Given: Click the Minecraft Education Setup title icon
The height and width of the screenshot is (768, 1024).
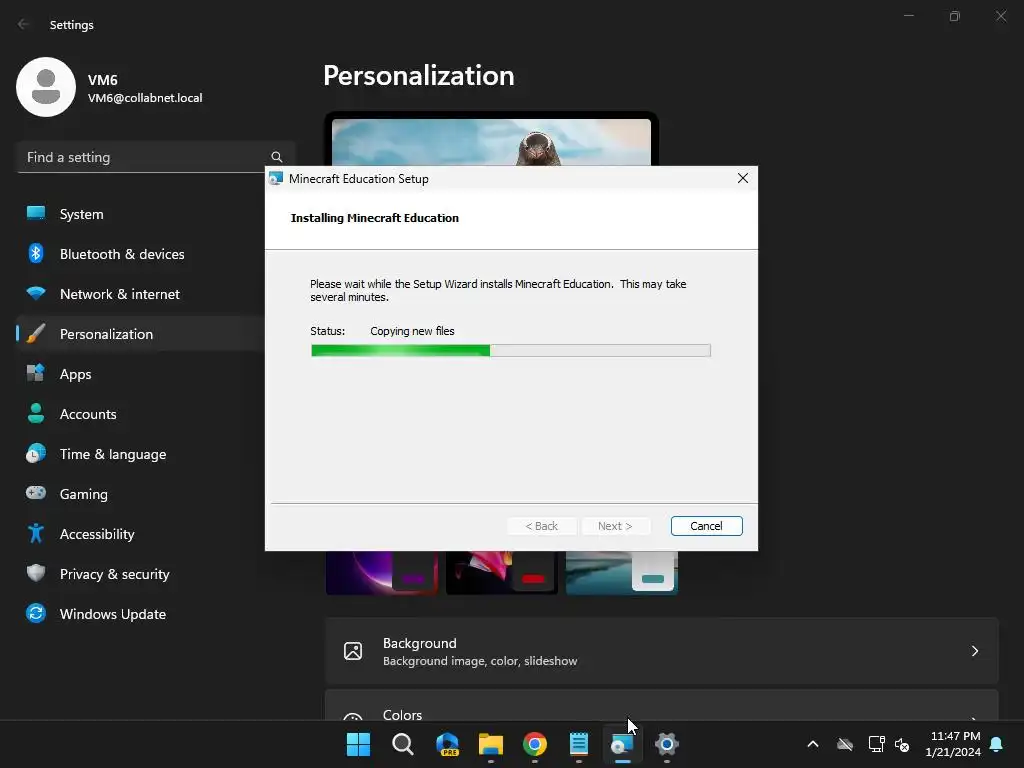Looking at the screenshot, I should point(276,178).
